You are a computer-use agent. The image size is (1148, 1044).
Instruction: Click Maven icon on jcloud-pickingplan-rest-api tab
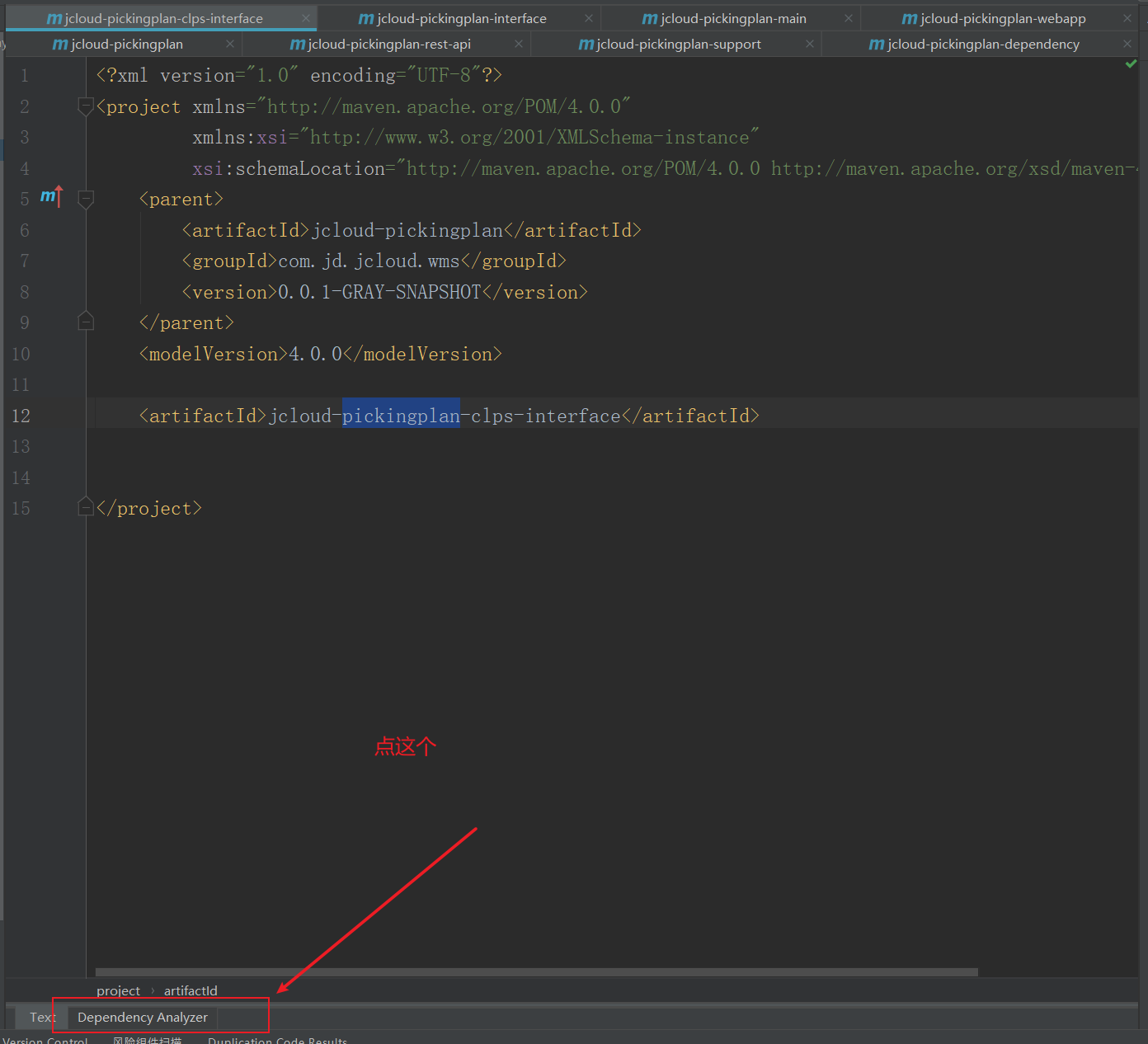tap(298, 45)
